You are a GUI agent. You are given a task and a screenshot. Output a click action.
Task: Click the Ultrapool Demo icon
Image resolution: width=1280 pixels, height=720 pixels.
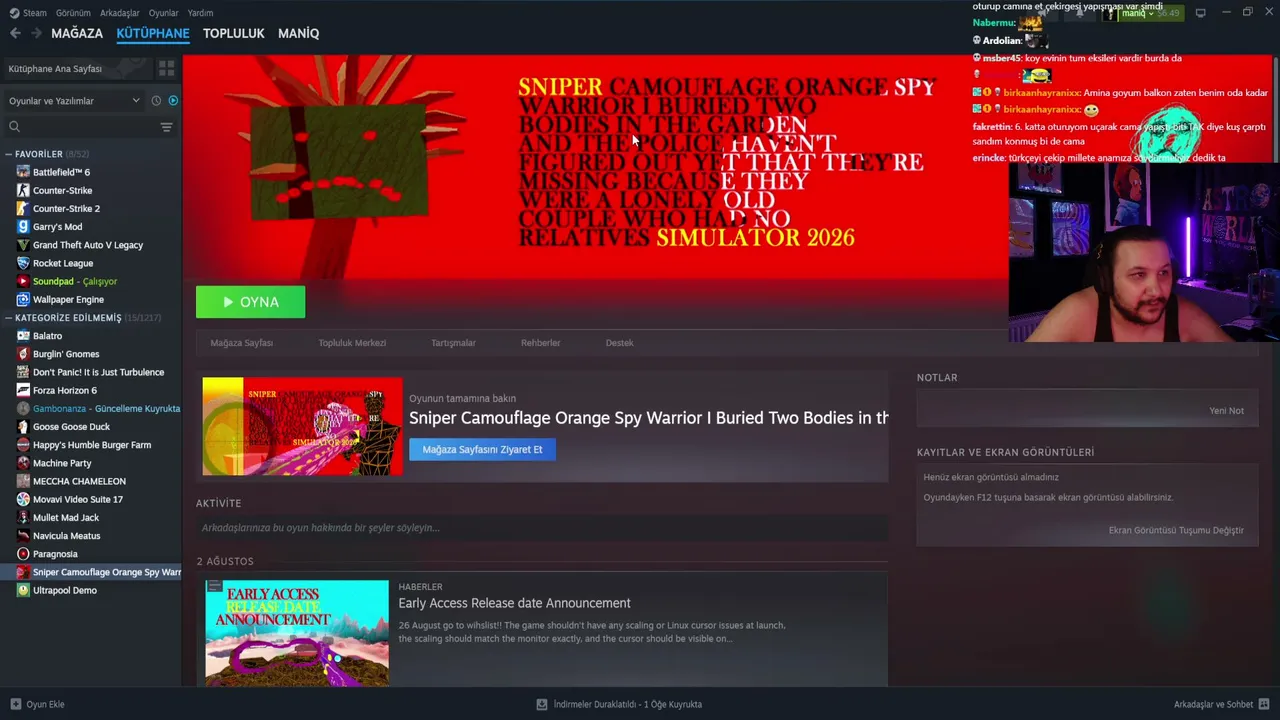[x=23, y=590]
